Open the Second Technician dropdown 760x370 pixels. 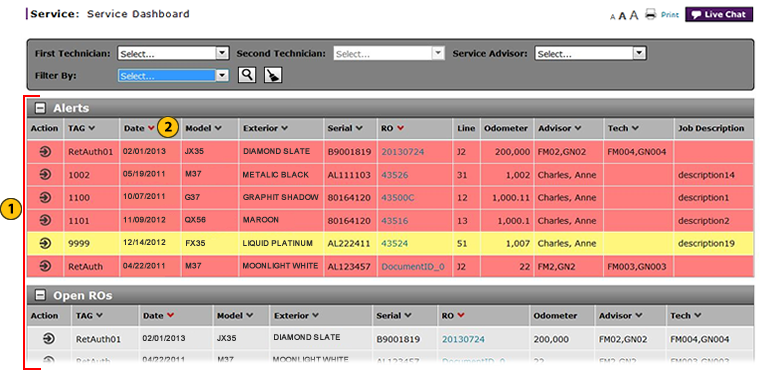tap(389, 54)
